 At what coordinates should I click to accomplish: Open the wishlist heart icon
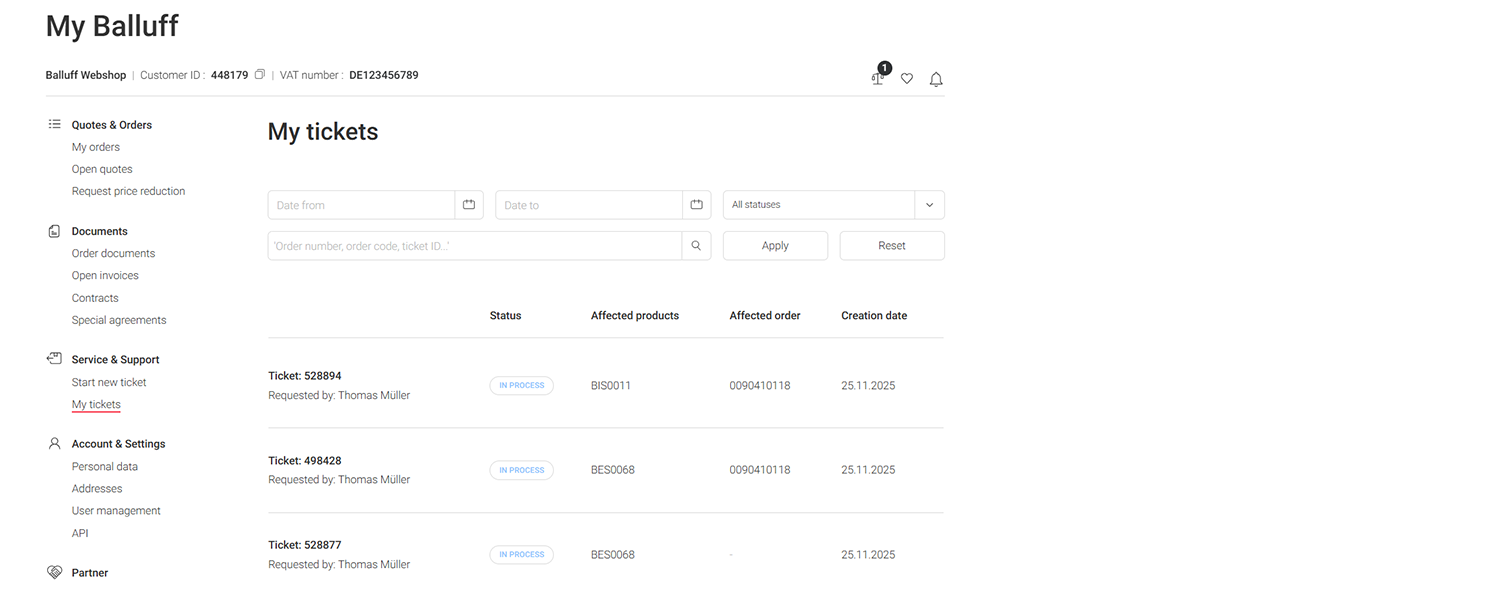pos(907,78)
